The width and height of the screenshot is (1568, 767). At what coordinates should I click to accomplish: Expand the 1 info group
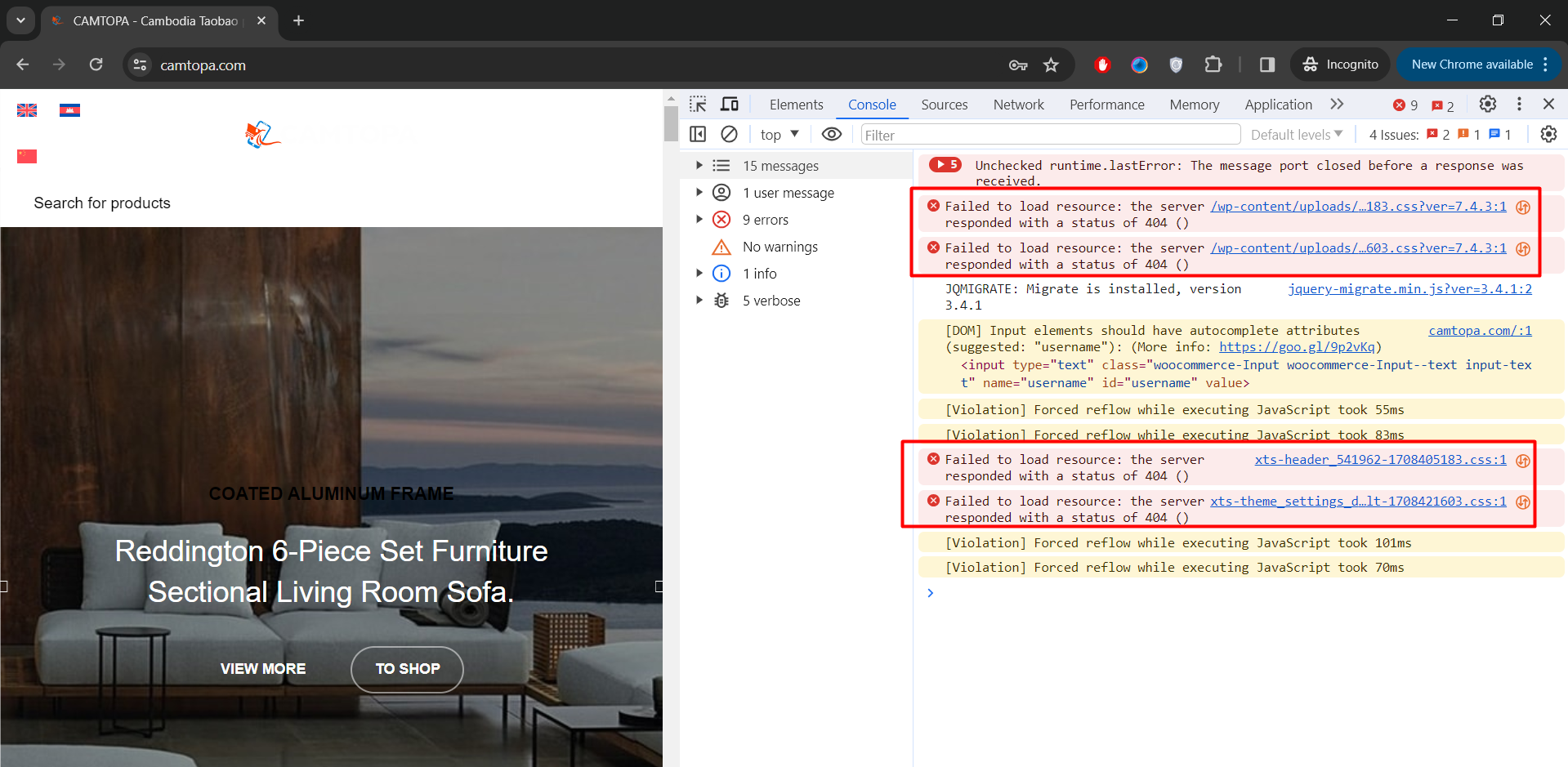click(x=699, y=273)
